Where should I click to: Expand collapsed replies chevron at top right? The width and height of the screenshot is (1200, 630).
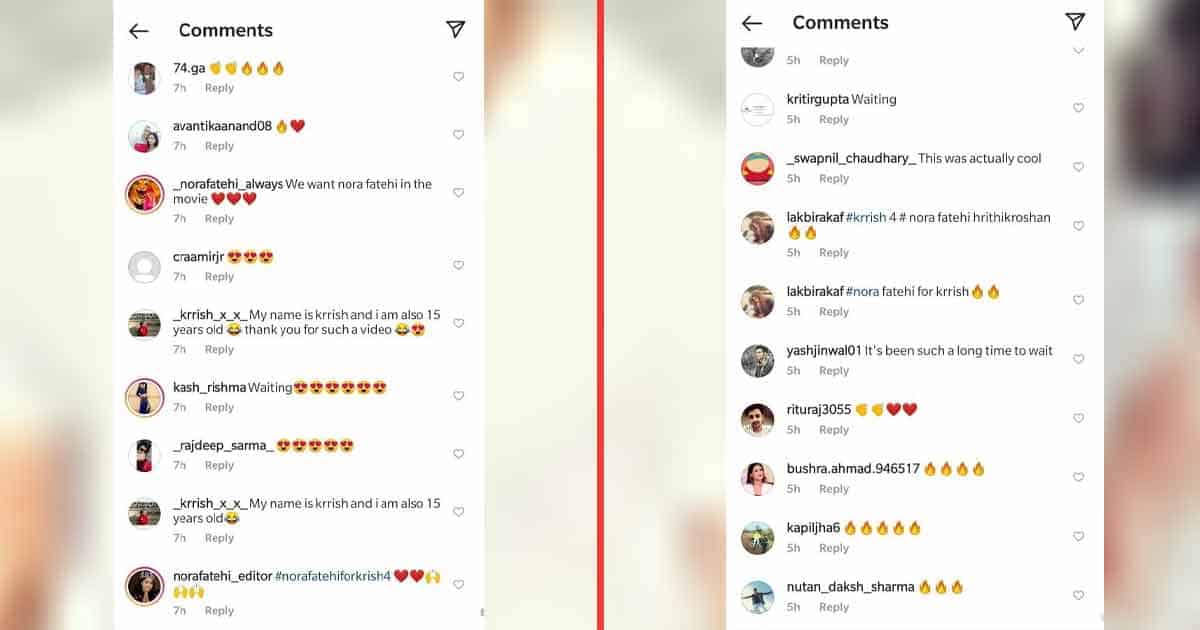[1078, 50]
